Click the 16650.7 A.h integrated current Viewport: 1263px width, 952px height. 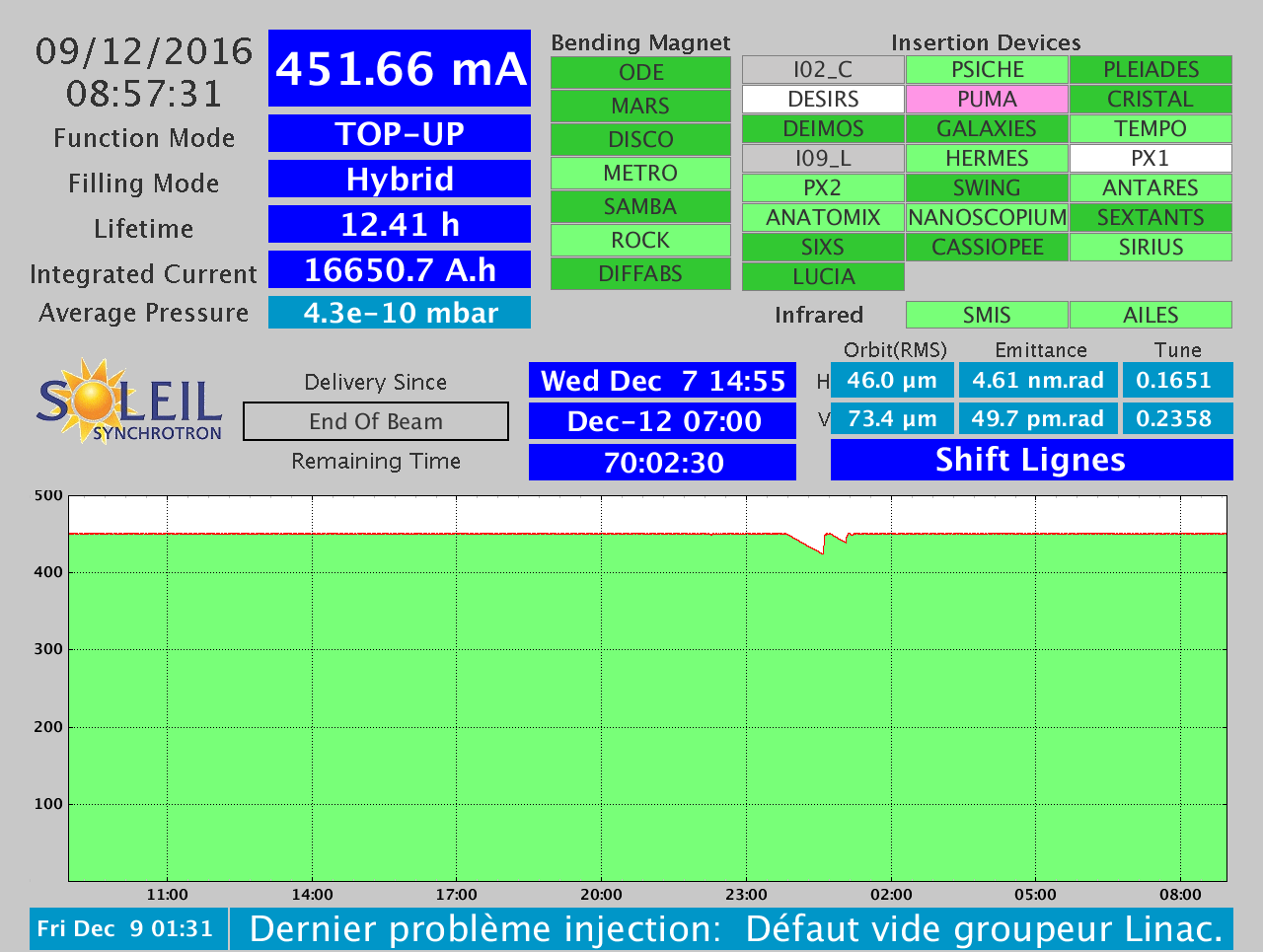click(400, 269)
